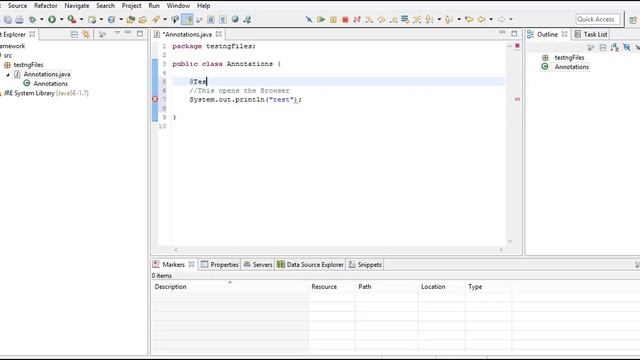Screen dimensions: 640x360
Task: Open the Navigate menu
Action: 77,6
